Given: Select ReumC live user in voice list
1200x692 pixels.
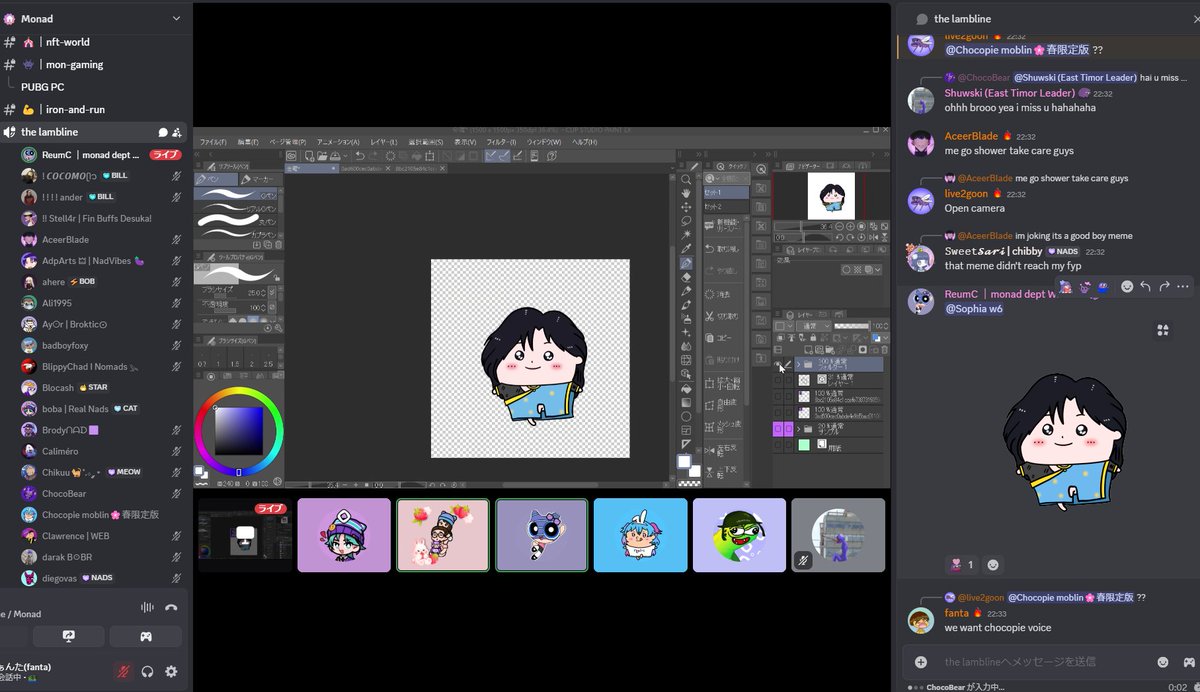Looking at the screenshot, I should point(100,155).
